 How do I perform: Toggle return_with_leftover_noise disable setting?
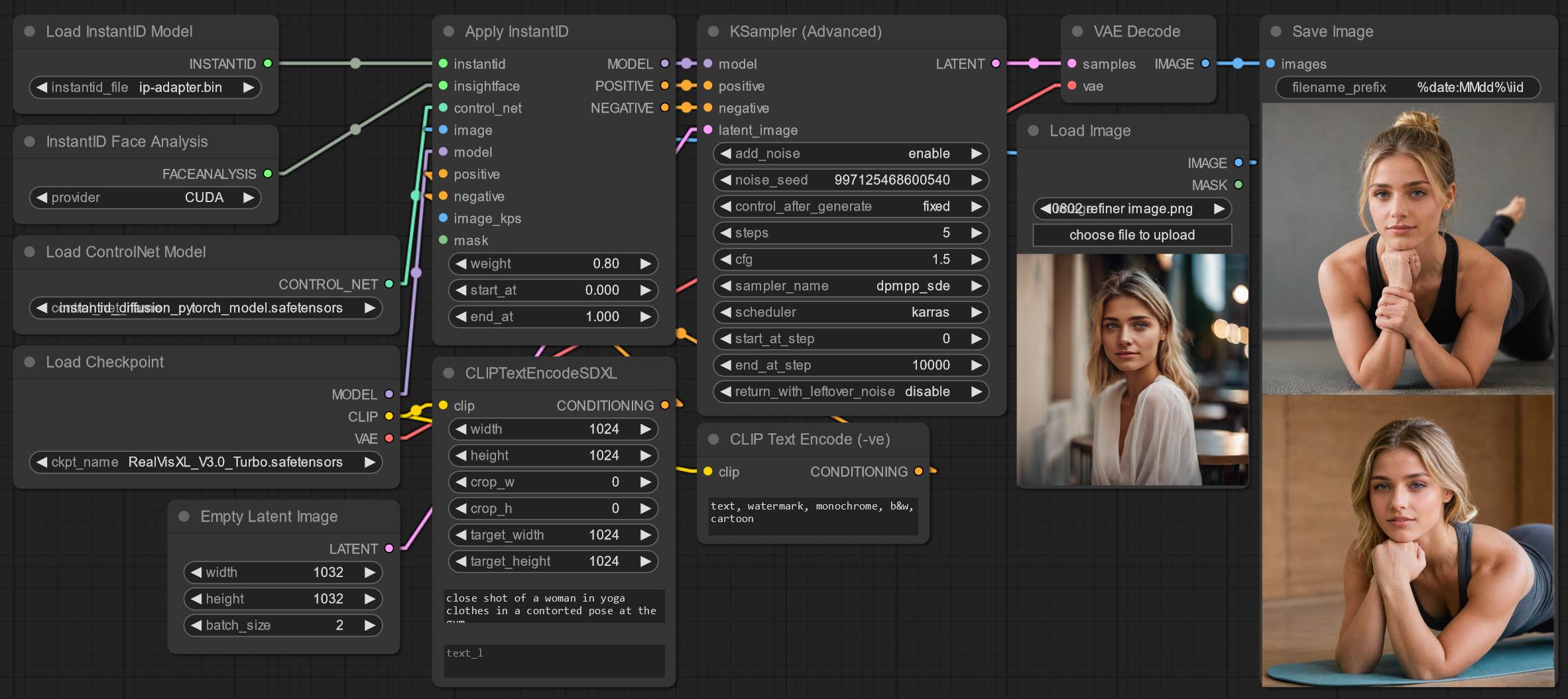point(851,392)
